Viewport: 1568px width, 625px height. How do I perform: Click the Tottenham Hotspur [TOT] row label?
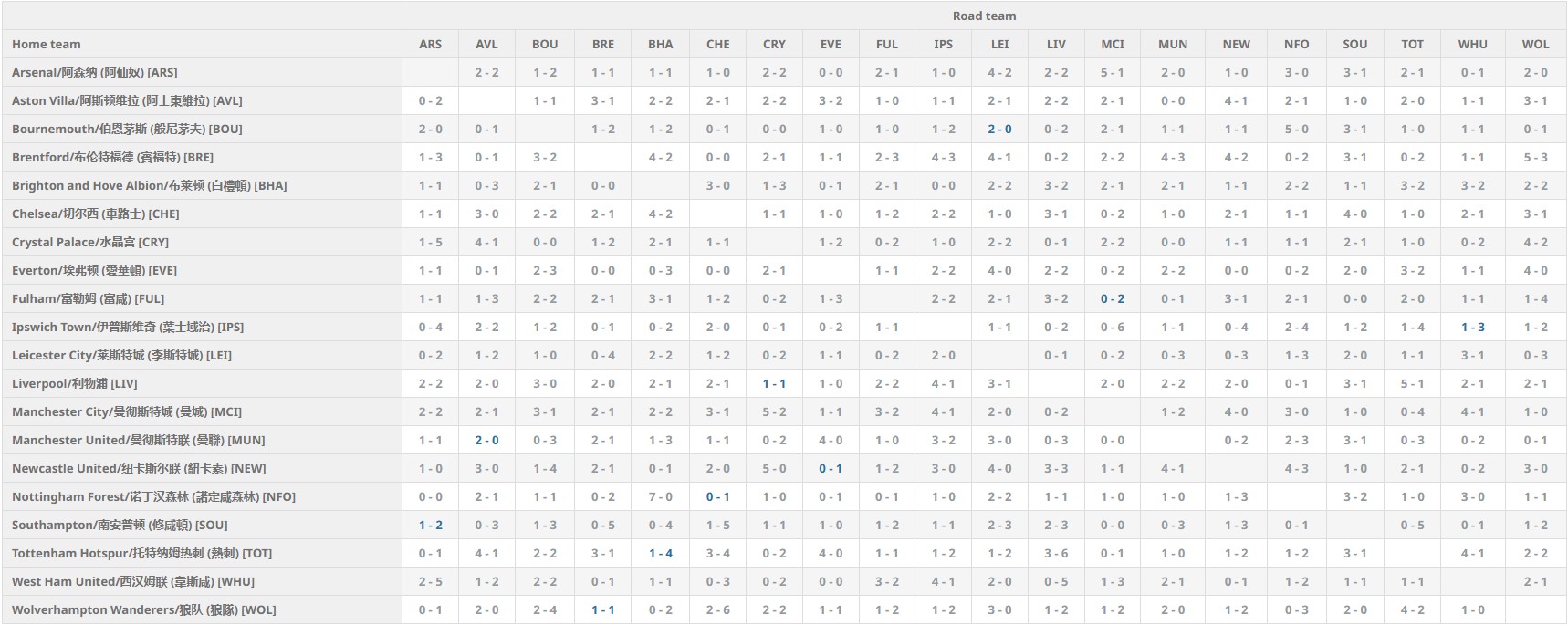click(x=141, y=553)
